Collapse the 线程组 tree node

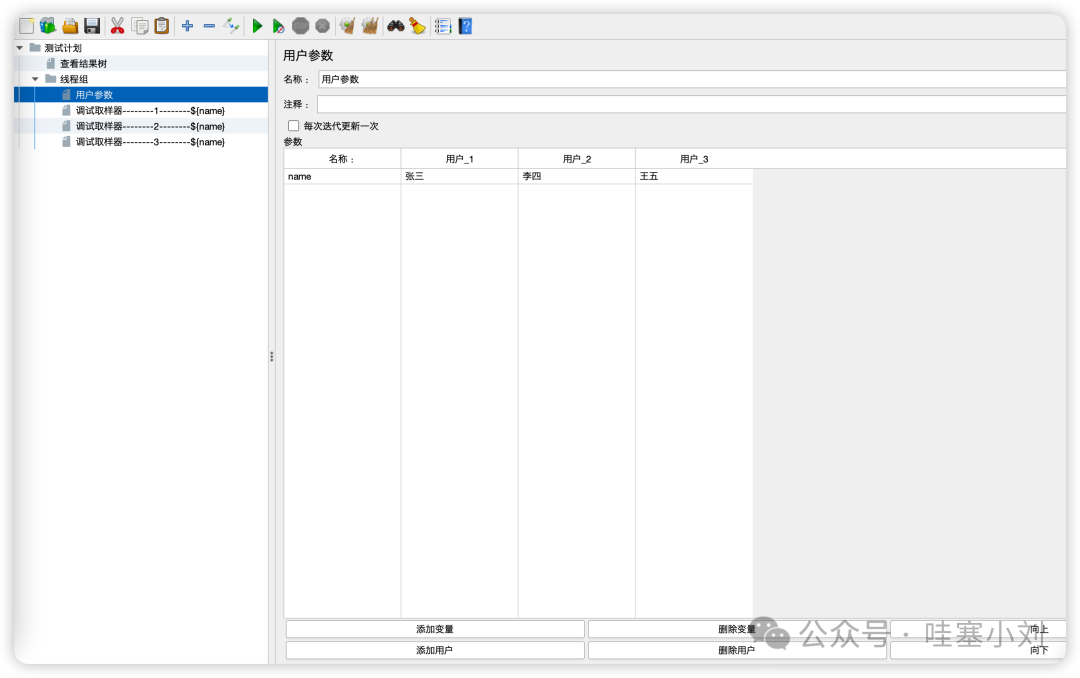tap(35, 79)
